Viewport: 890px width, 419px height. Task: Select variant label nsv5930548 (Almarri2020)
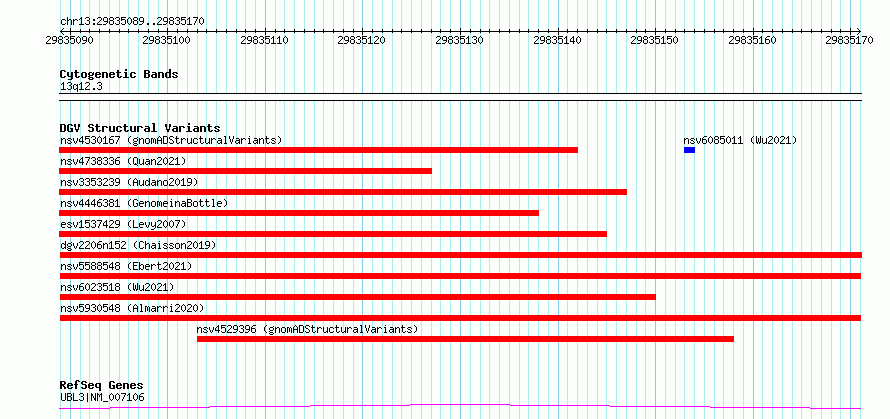click(x=132, y=308)
